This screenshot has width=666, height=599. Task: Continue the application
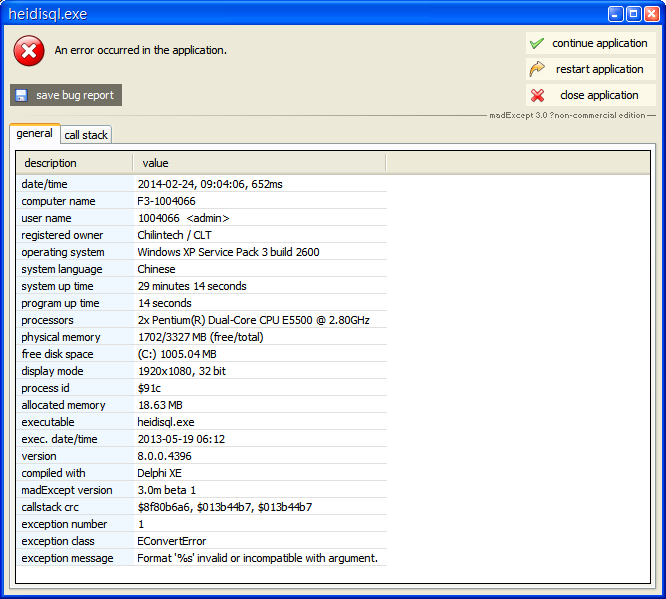tap(591, 43)
